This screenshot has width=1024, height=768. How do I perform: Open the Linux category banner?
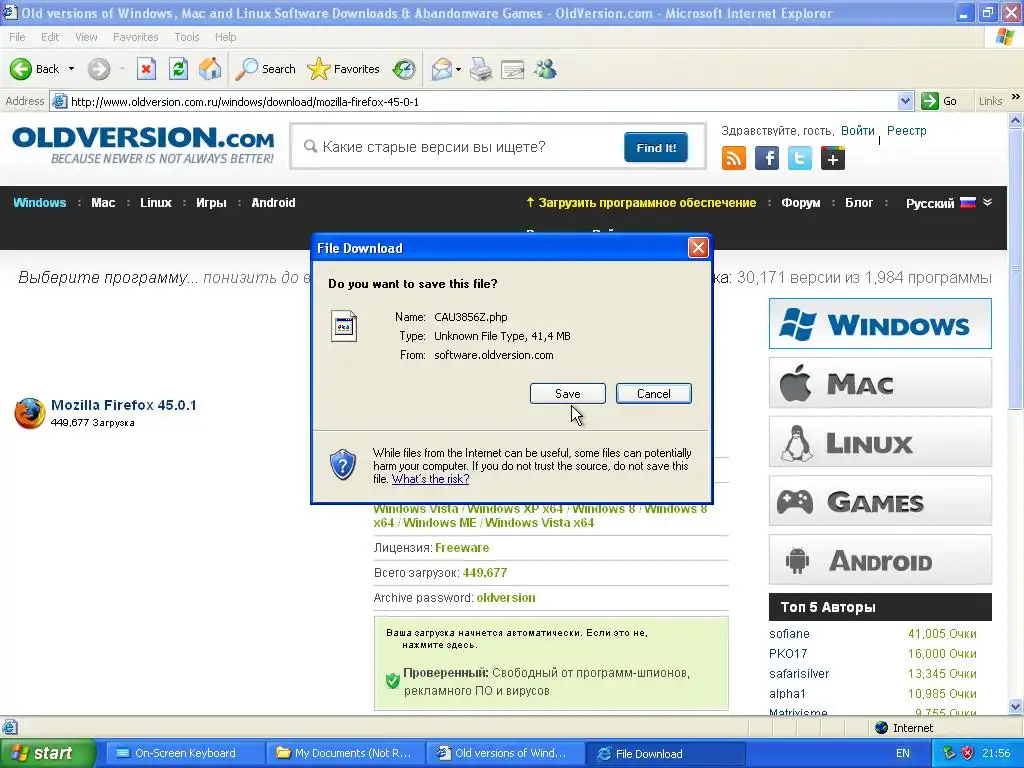880,442
